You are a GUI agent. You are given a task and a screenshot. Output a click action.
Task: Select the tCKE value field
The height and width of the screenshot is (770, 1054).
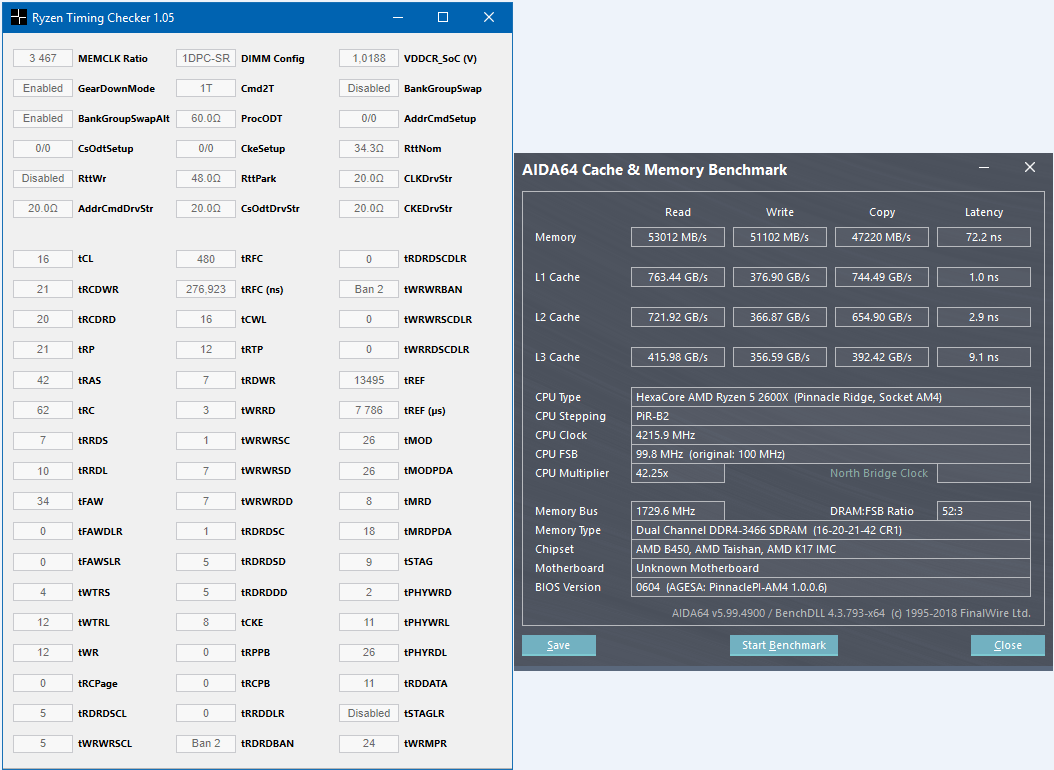206,622
